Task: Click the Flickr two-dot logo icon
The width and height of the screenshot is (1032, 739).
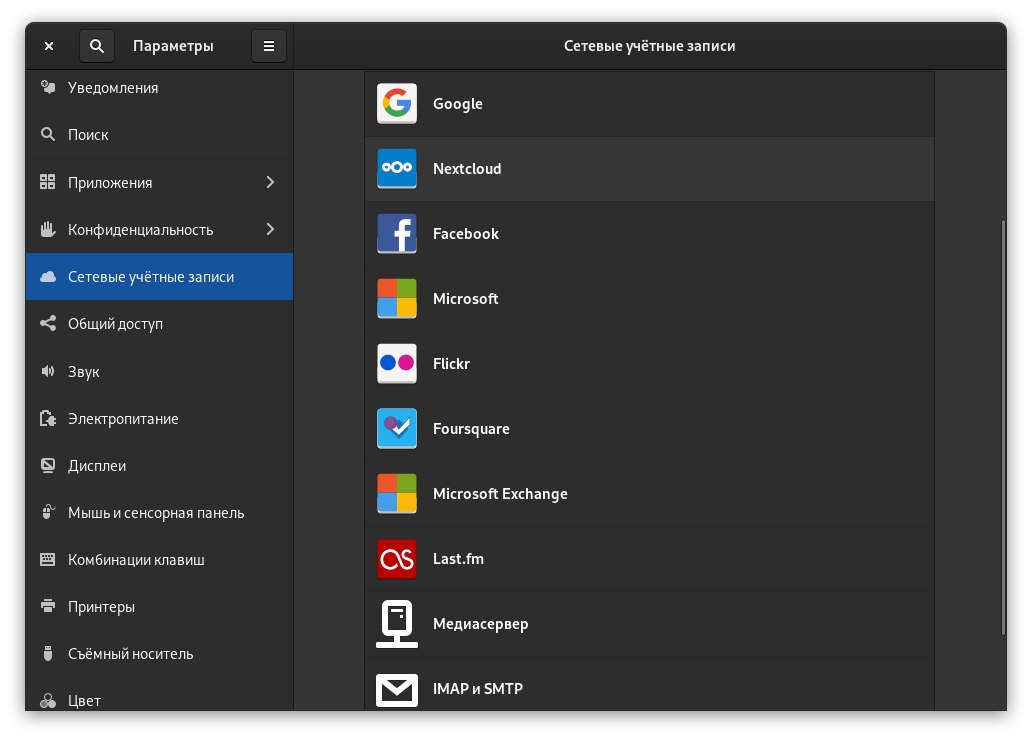Action: (396, 363)
